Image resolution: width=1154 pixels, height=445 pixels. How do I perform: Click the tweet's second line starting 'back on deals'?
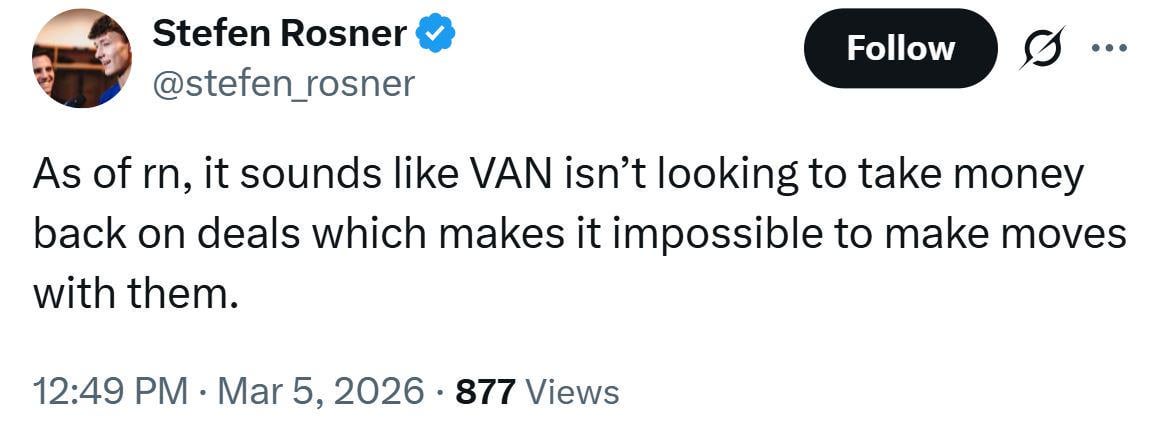pyautogui.click(x=580, y=235)
